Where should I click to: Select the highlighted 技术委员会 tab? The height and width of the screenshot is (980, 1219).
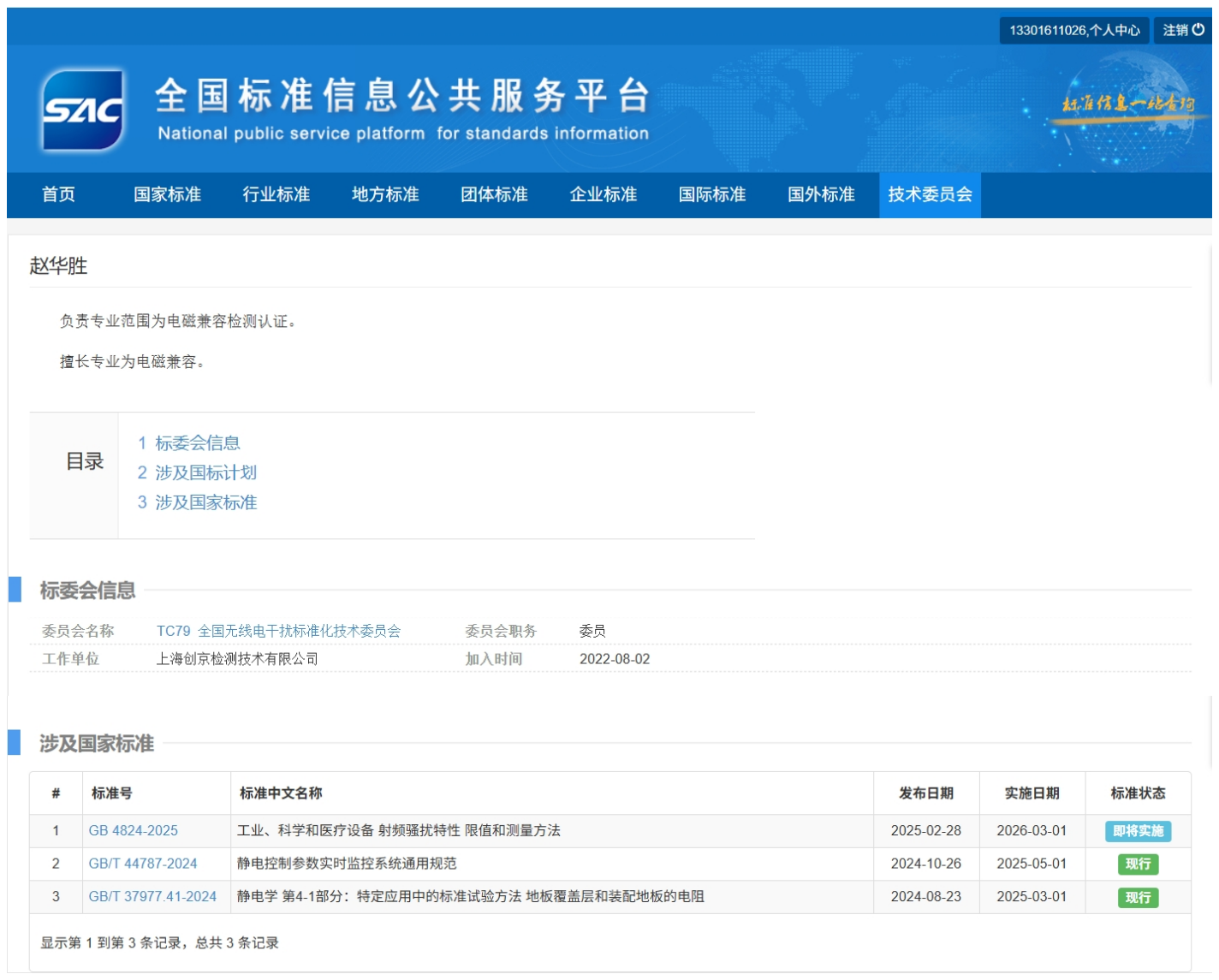[930, 194]
